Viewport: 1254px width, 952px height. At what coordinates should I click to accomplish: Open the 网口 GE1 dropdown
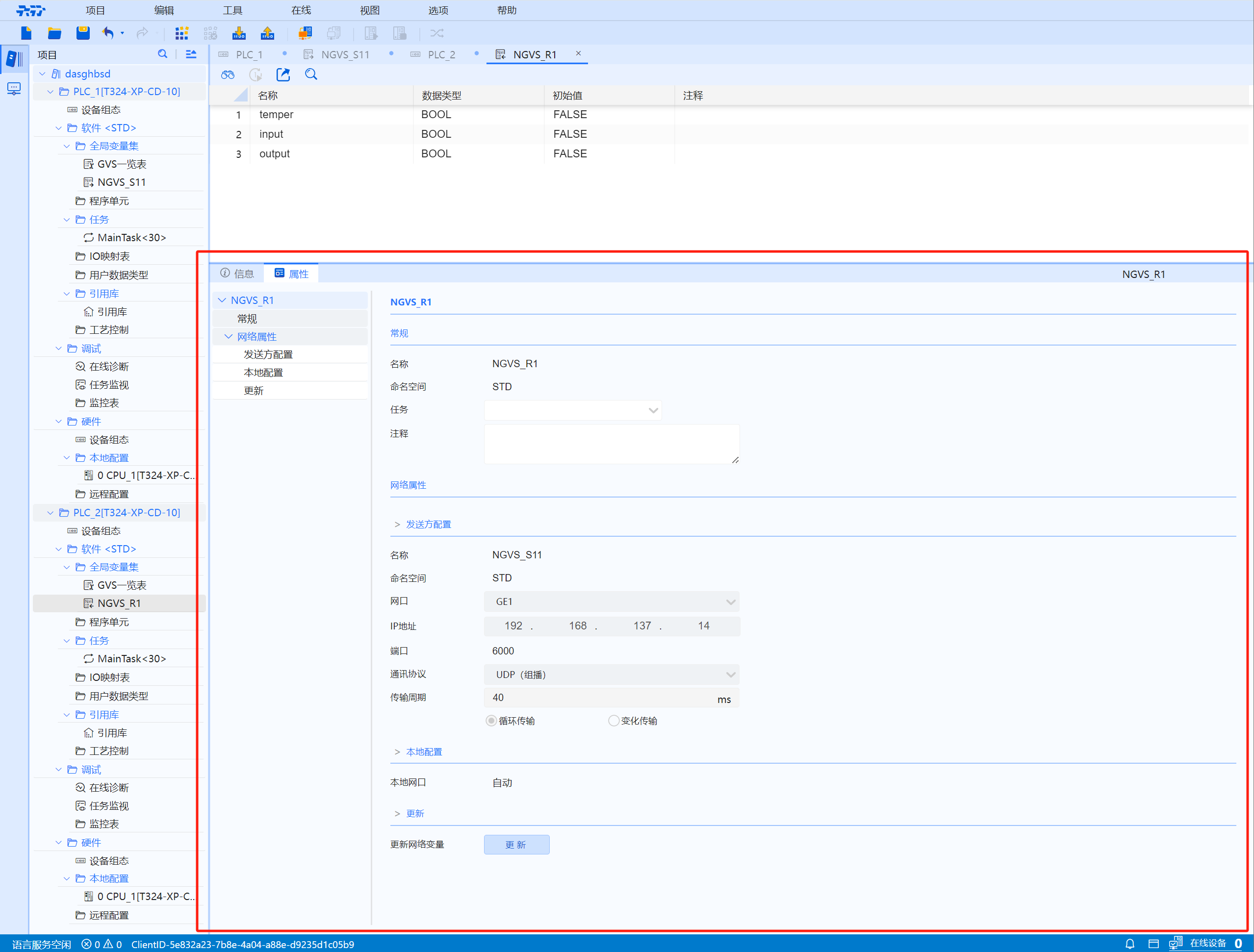click(731, 601)
